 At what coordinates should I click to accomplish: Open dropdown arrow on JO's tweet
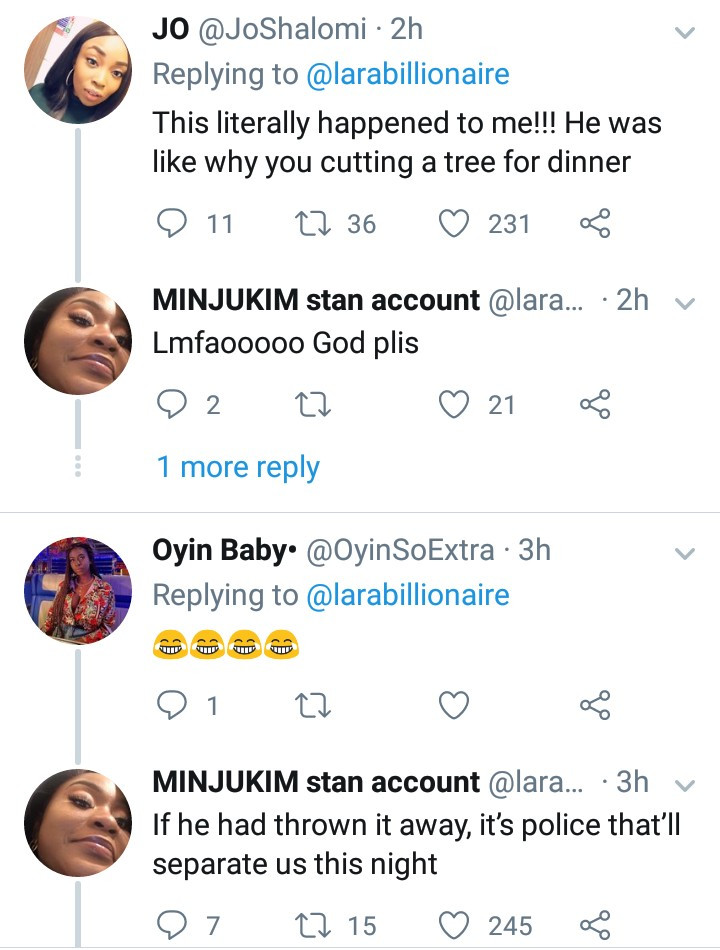685,33
